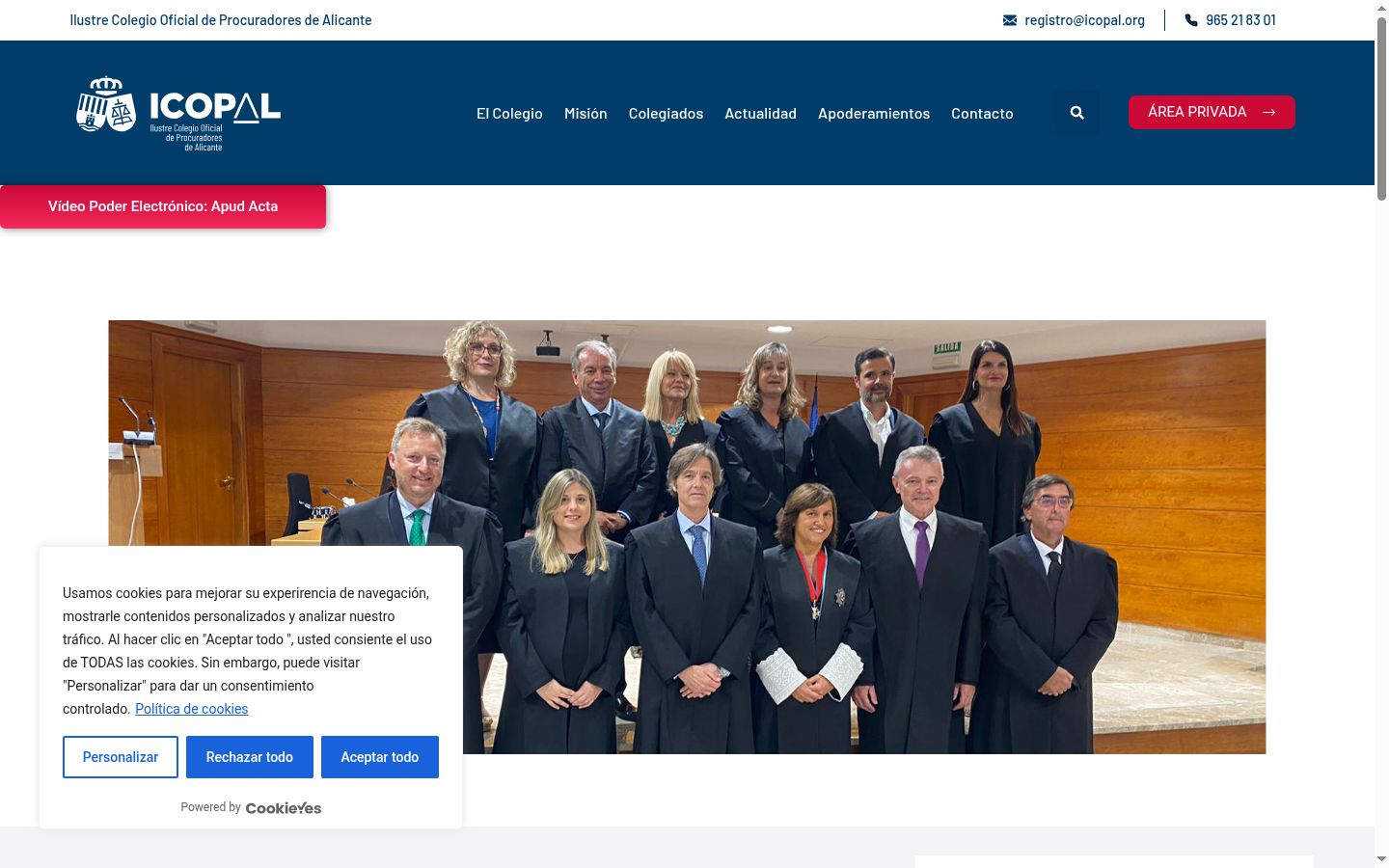Viewport: 1389px width, 868px height.
Task: Click the 965 21 83 01 phone number
Action: coord(1240,20)
